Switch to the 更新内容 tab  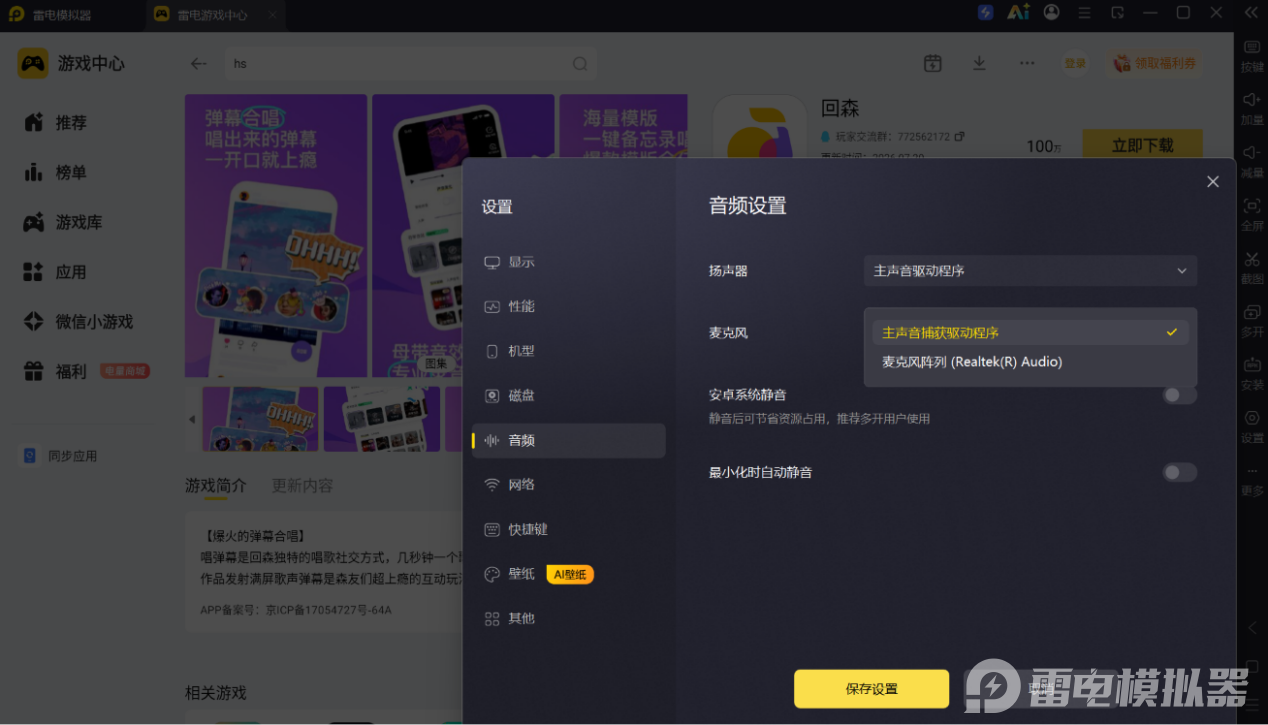(302, 485)
